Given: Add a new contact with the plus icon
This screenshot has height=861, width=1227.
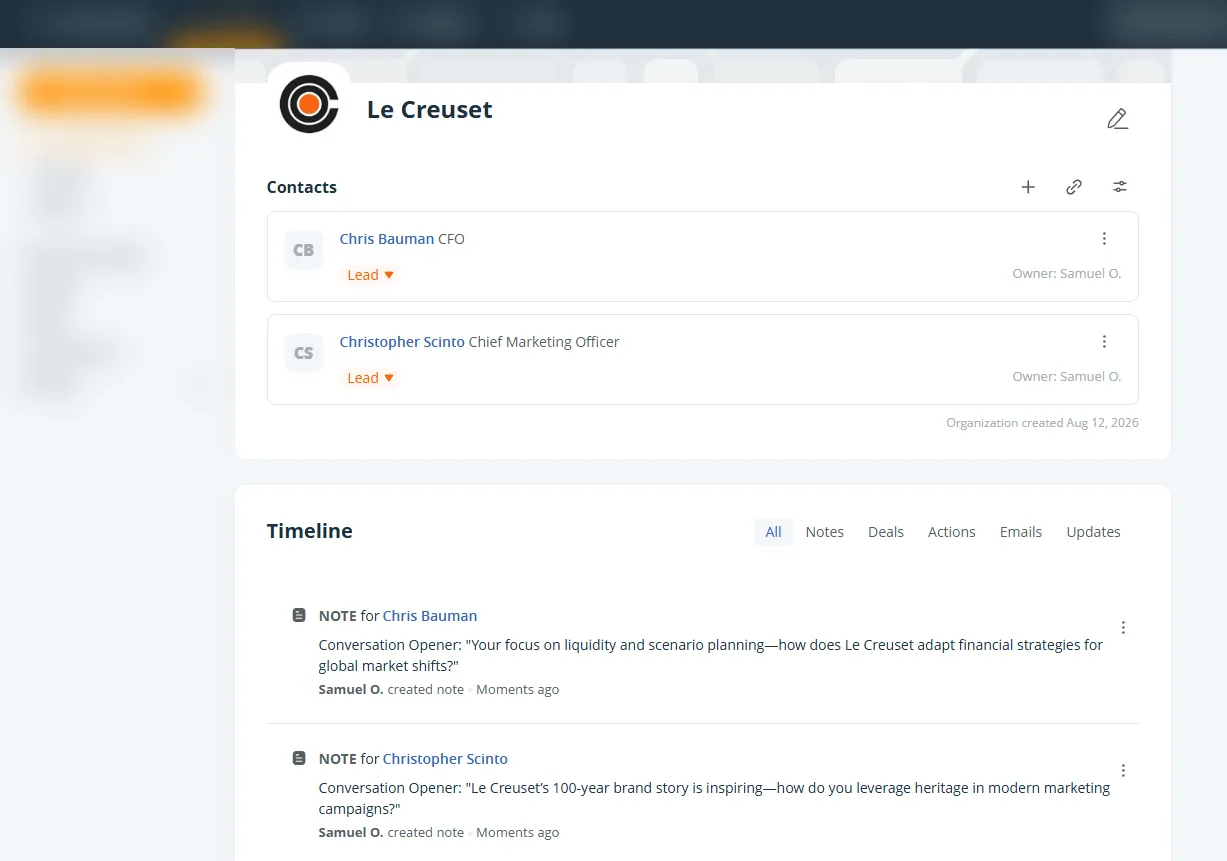Looking at the screenshot, I should (x=1028, y=187).
